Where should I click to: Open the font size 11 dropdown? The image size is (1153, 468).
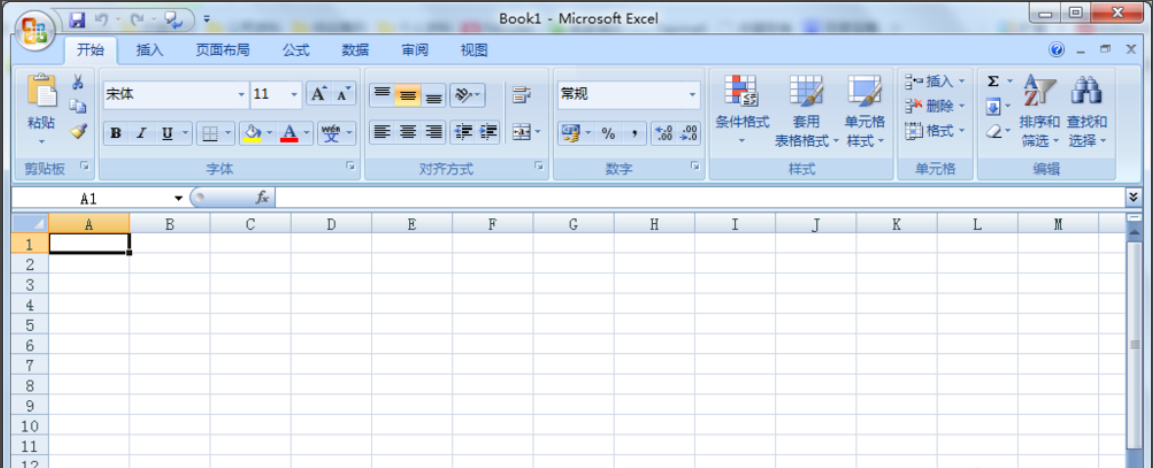tap(294, 95)
